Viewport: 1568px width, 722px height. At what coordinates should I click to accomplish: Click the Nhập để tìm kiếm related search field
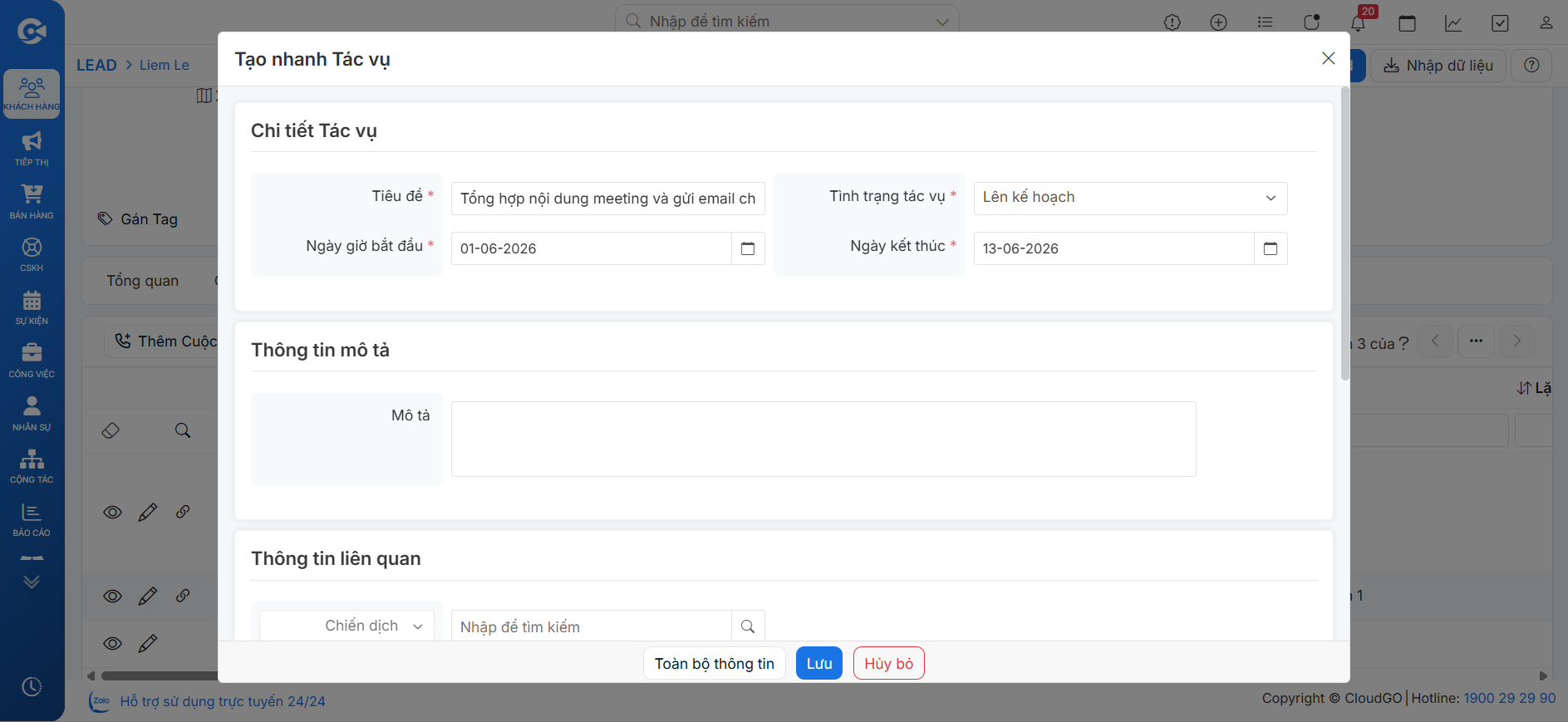click(591, 626)
